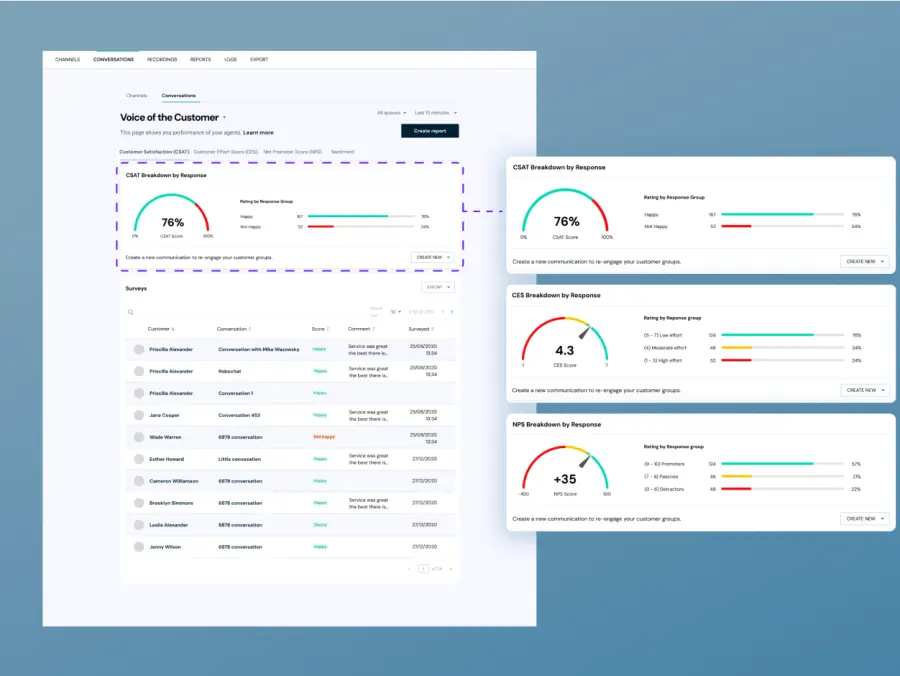Viewport: 900px width, 676px height.
Task: Select the Sentiment tab
Action: click(x=342, y=151)
